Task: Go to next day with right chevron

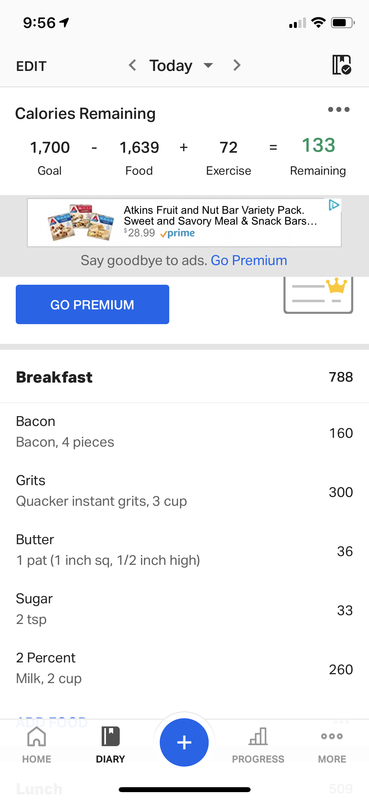Action: tap(236, 65)
